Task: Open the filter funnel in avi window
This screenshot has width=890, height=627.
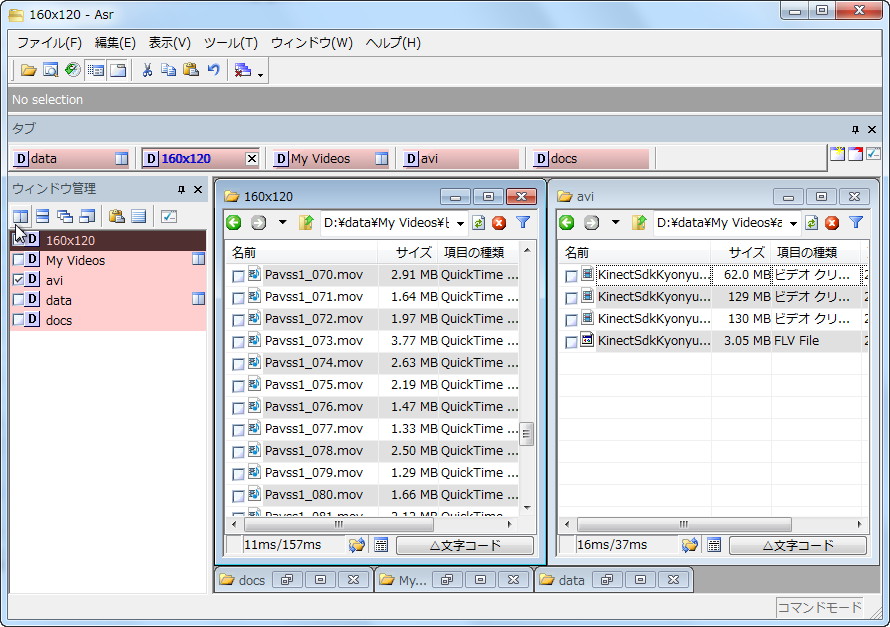Action: [x=856, y=223]
